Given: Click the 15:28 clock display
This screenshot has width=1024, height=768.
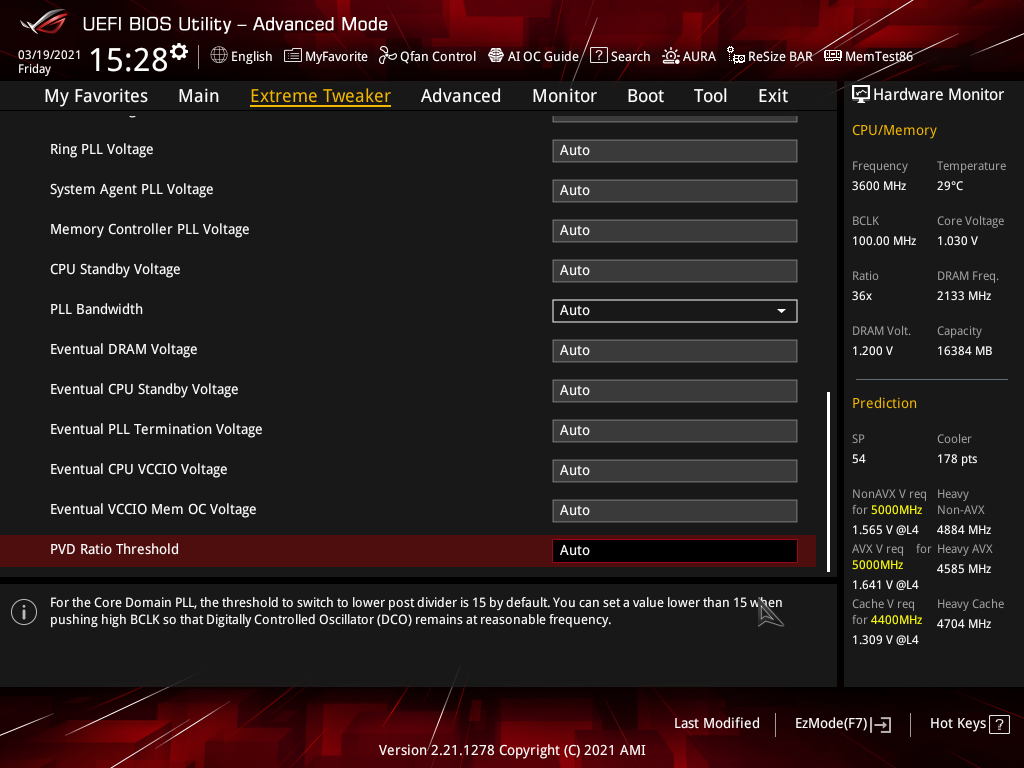Looking at the screenshot, I should pyautogui.click(x=129, y=59).
